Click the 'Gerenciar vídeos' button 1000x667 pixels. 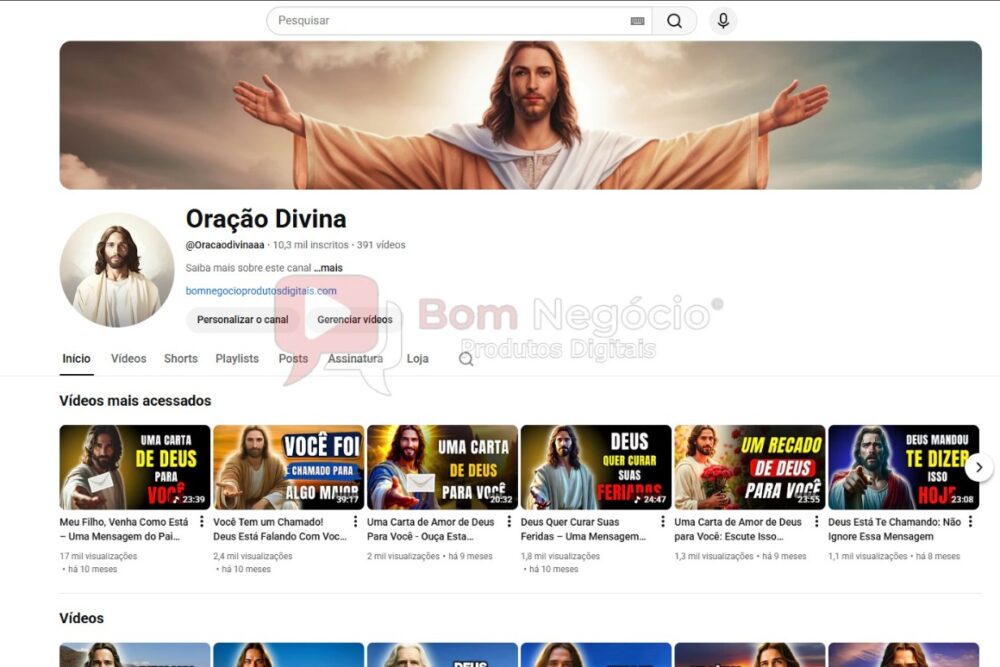tap(355, 320)
